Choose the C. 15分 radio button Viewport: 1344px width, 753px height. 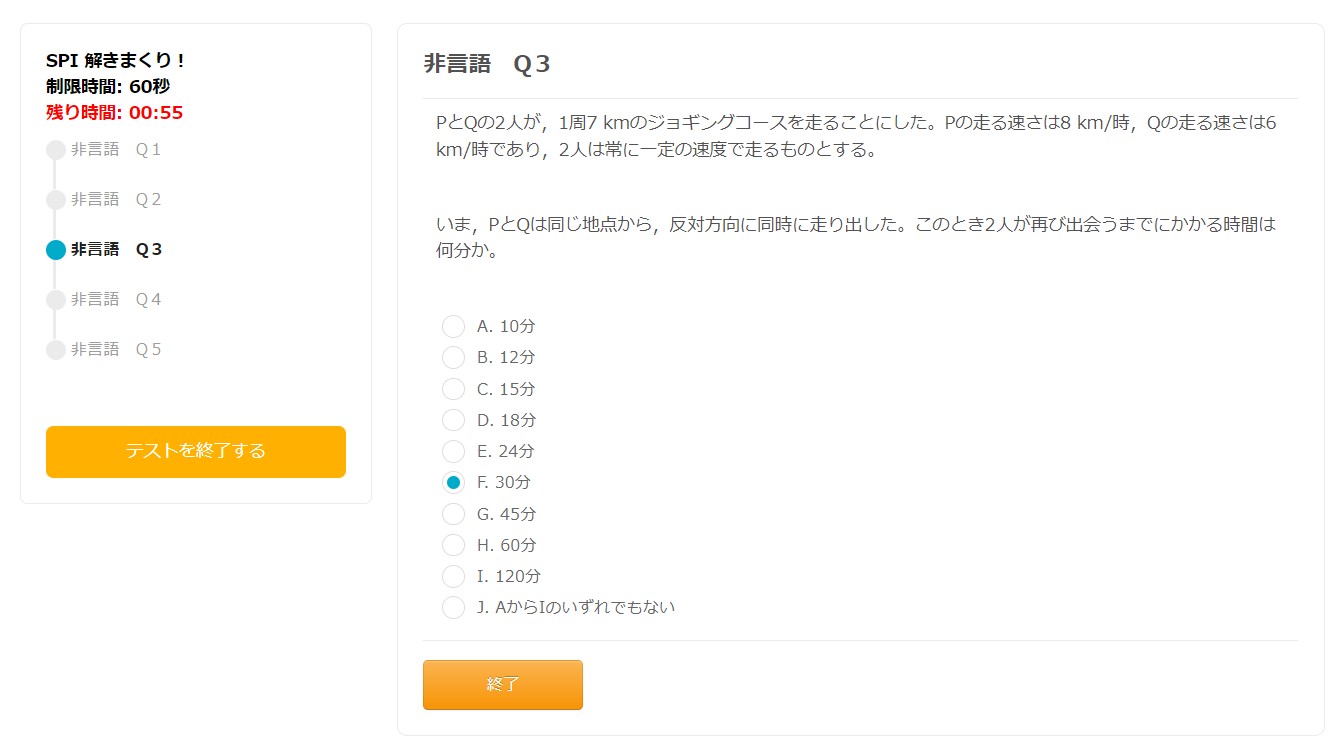click(x=453, y=389)
